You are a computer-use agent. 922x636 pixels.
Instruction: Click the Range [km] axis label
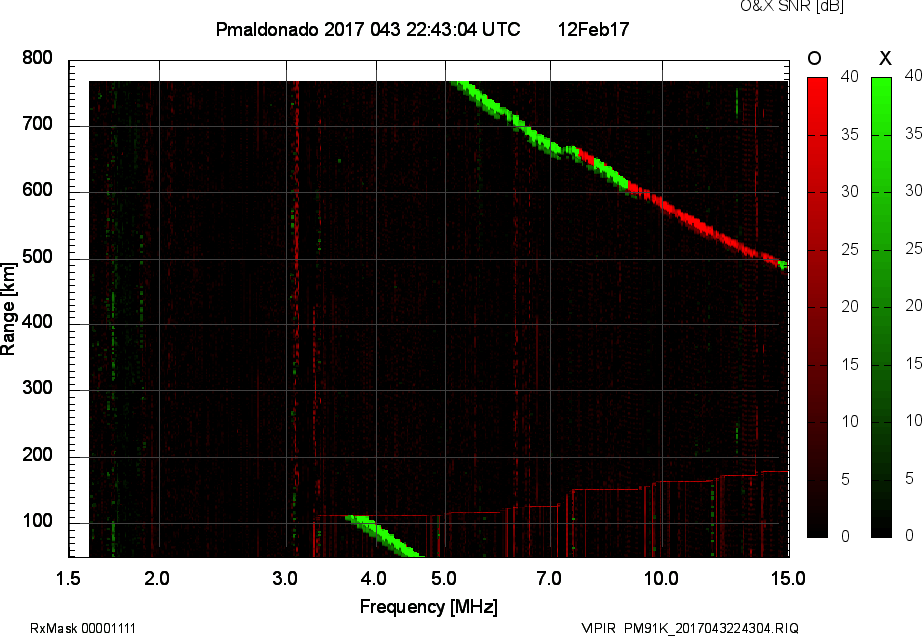[x=10, y=306]
